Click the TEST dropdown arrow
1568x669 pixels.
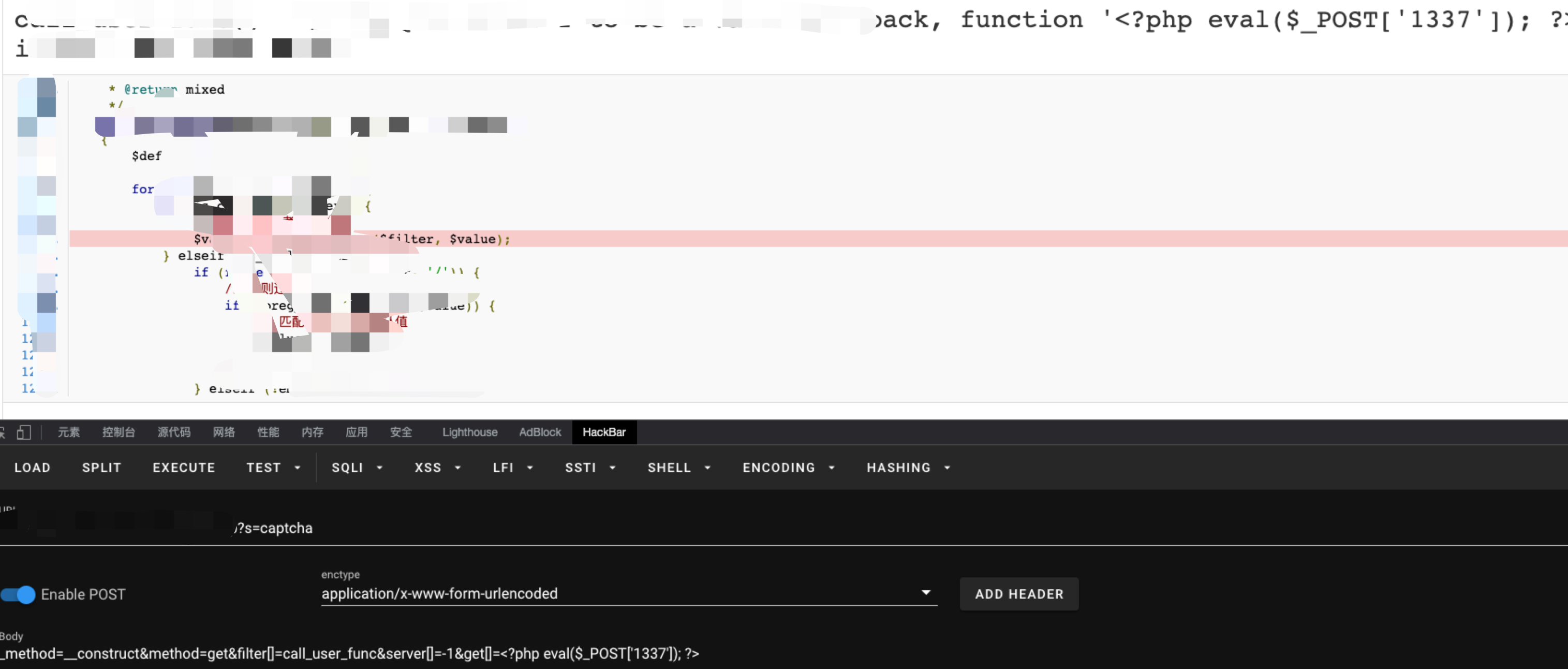pos(298,468)
